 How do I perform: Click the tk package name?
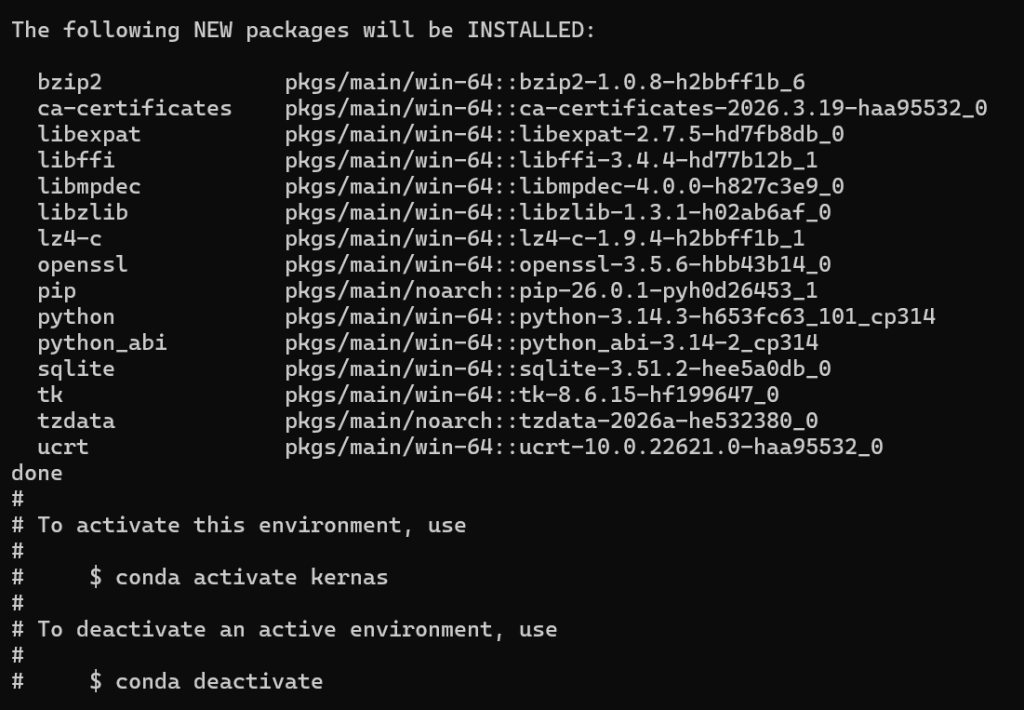[x=50, y=395]
